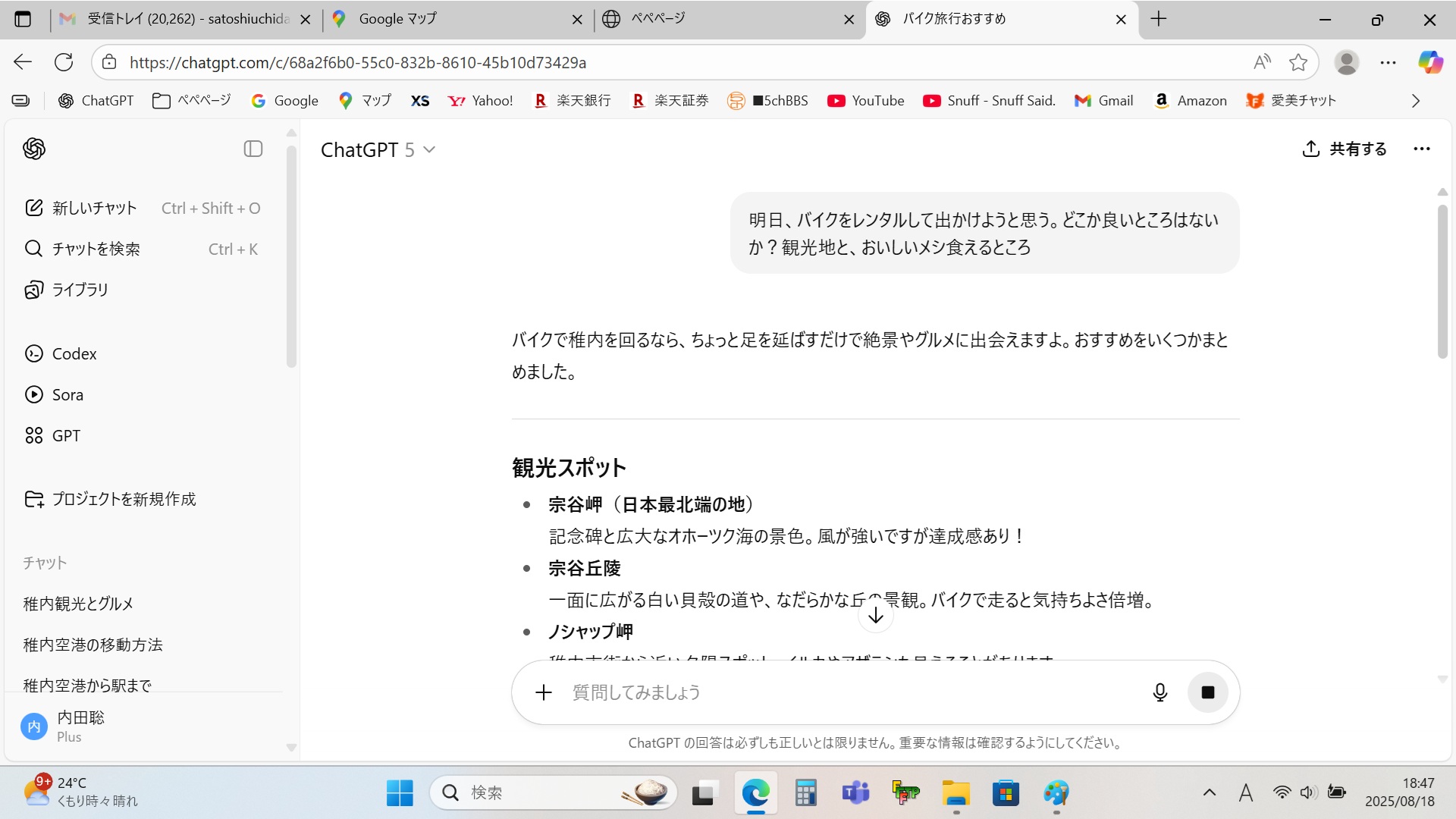1456x819 pixels.
Task: Jump to bottom with the down-arrow button
Action: 876,615
